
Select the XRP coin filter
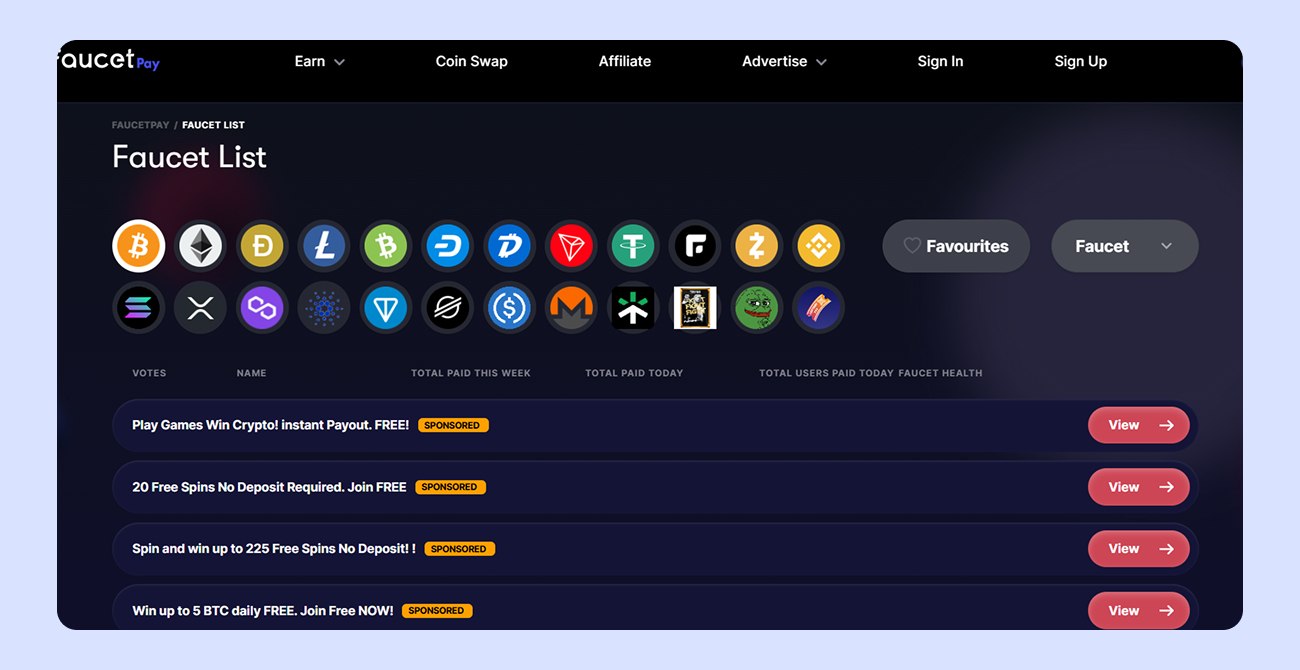(200, 308)
